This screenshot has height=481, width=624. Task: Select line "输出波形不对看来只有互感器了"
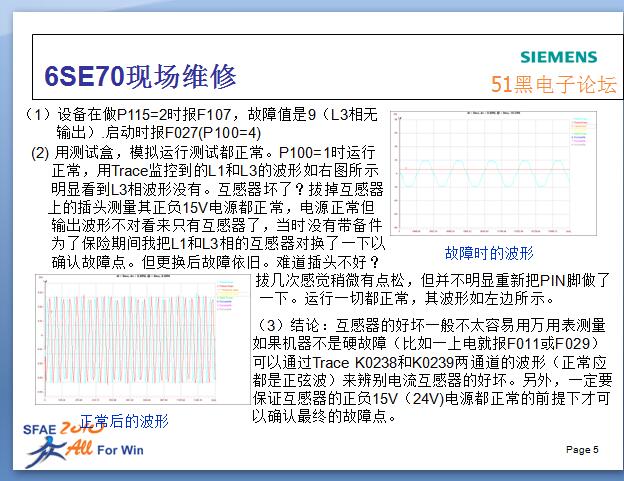click(x=156, y=226)
